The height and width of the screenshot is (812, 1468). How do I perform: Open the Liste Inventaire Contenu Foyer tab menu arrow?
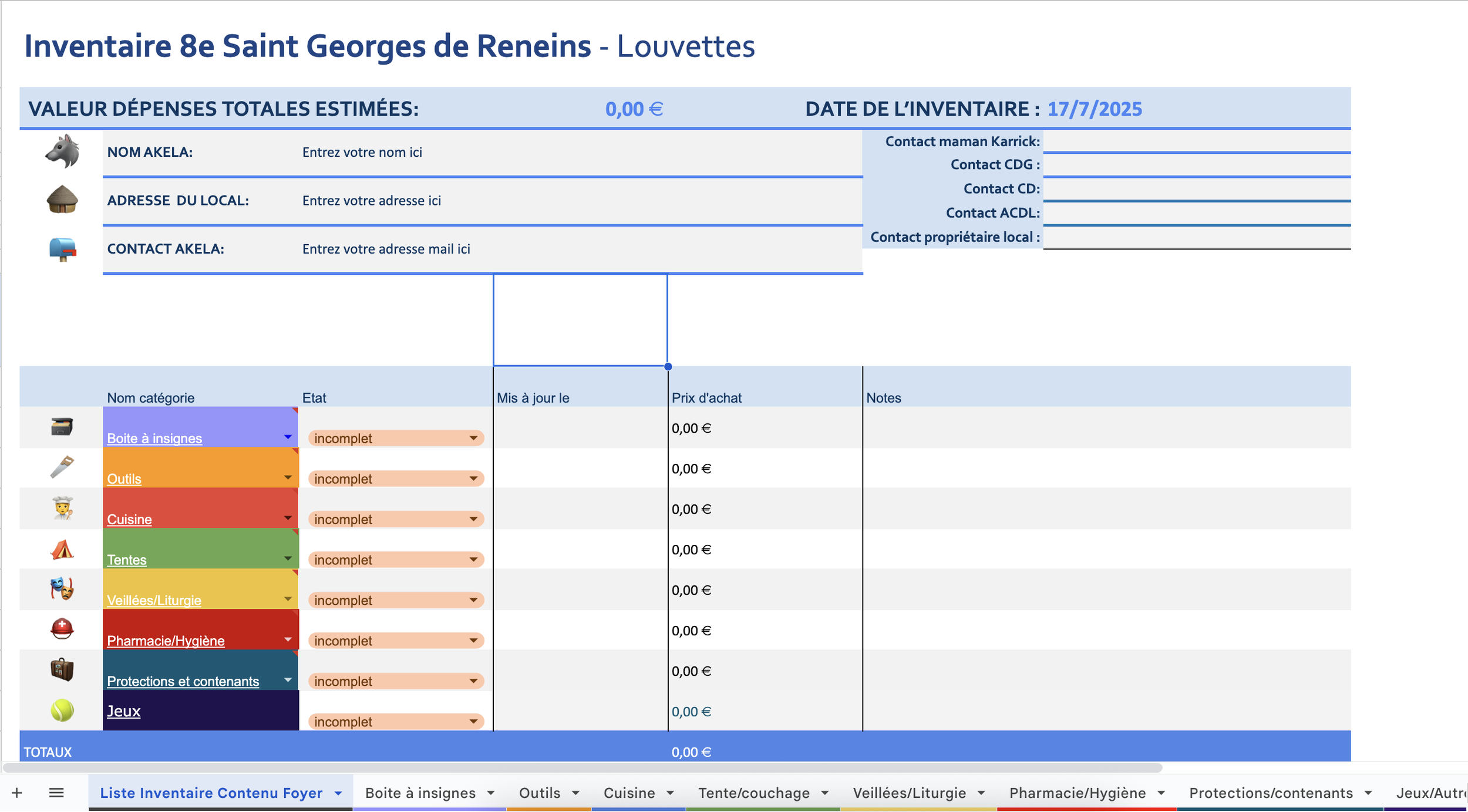click(339, 794)
